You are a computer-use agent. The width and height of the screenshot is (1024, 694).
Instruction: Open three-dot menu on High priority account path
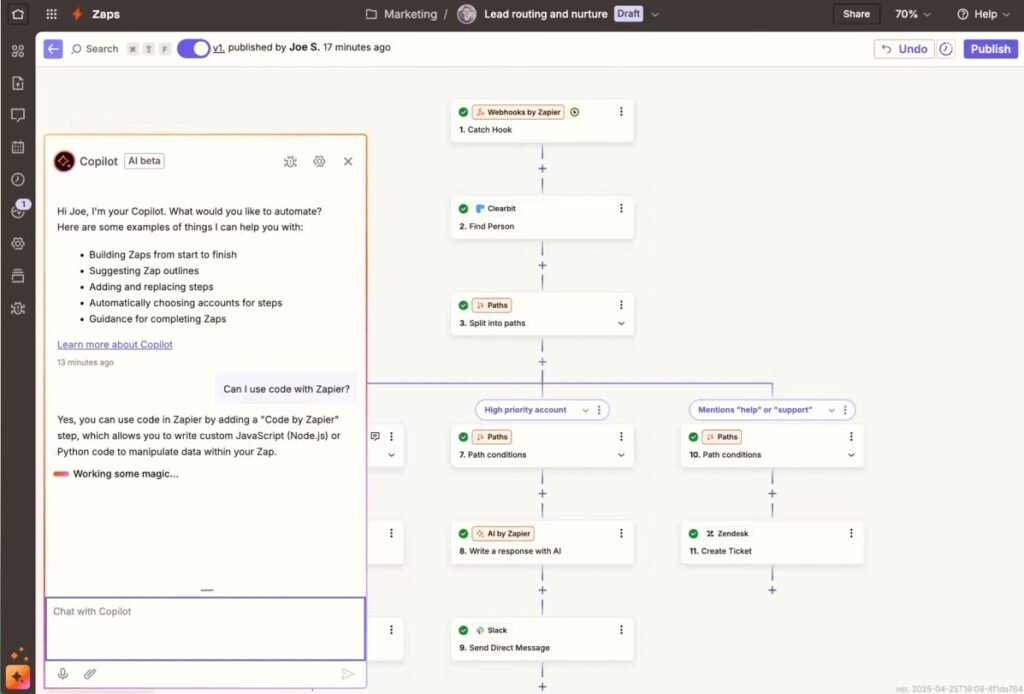click(x=599, y=410)
